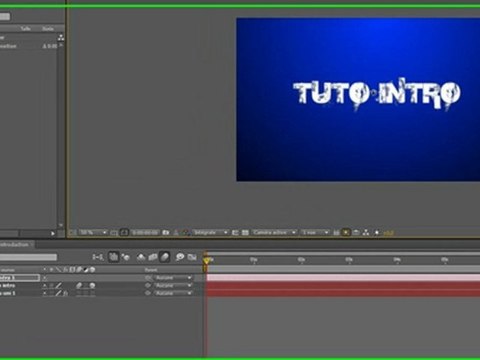Image resolution: width=480 pixels, height=360 pixels.
Task: Select the intro layer name
Action: tap(8, 285)
